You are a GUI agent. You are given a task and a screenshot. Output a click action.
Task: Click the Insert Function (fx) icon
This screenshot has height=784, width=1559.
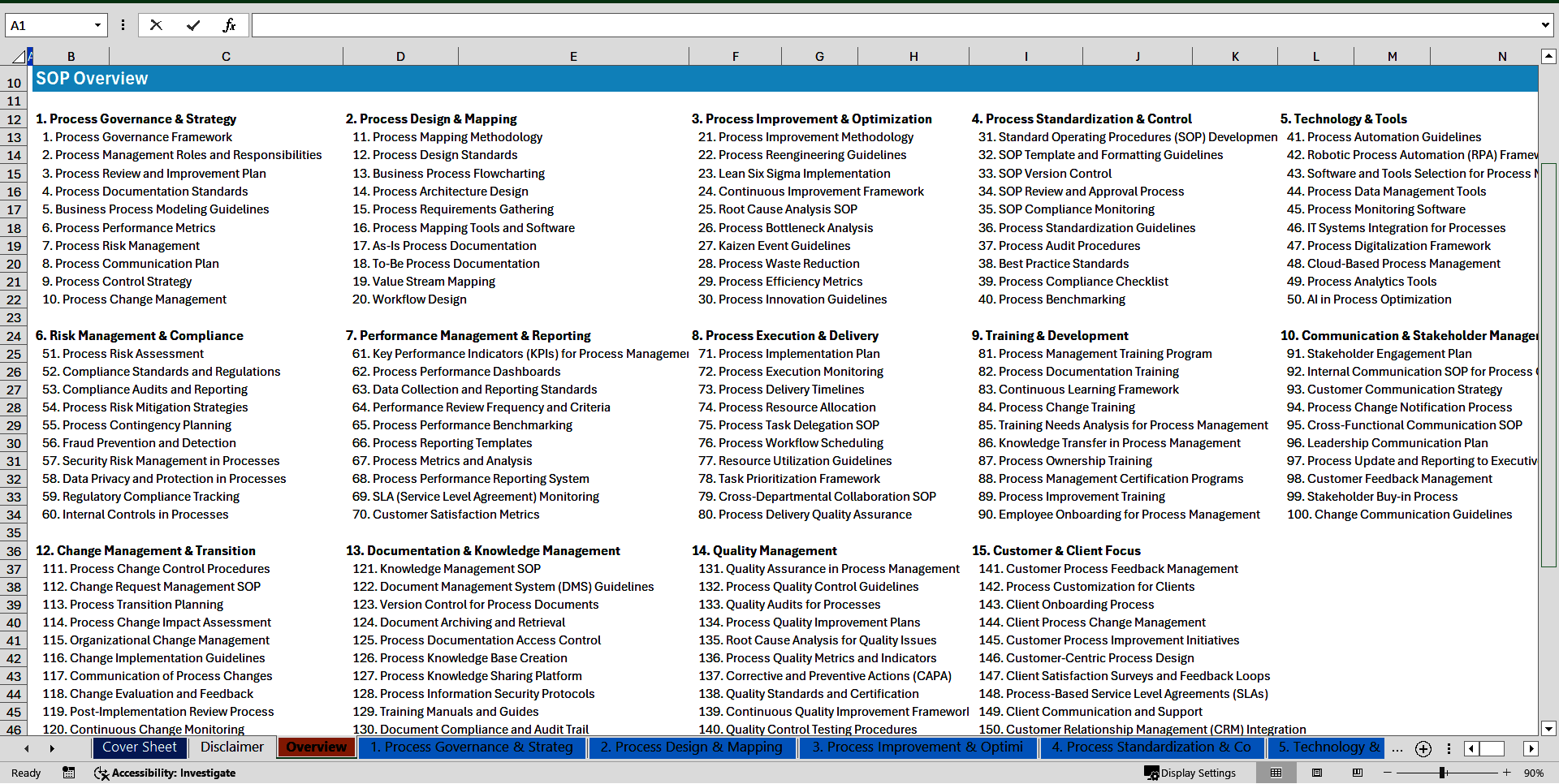click(229, 25)
